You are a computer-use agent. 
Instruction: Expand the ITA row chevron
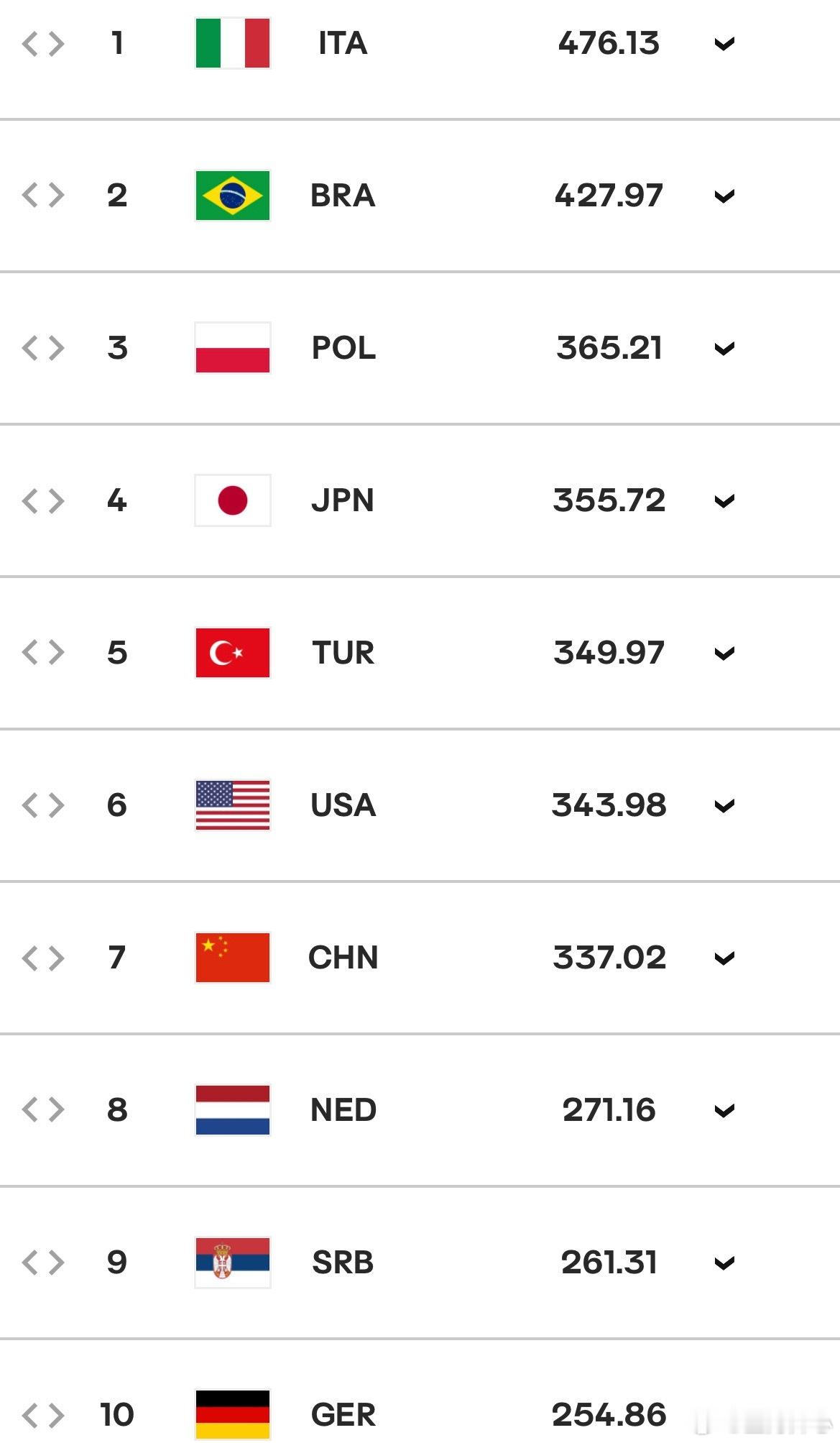[724, 44]
